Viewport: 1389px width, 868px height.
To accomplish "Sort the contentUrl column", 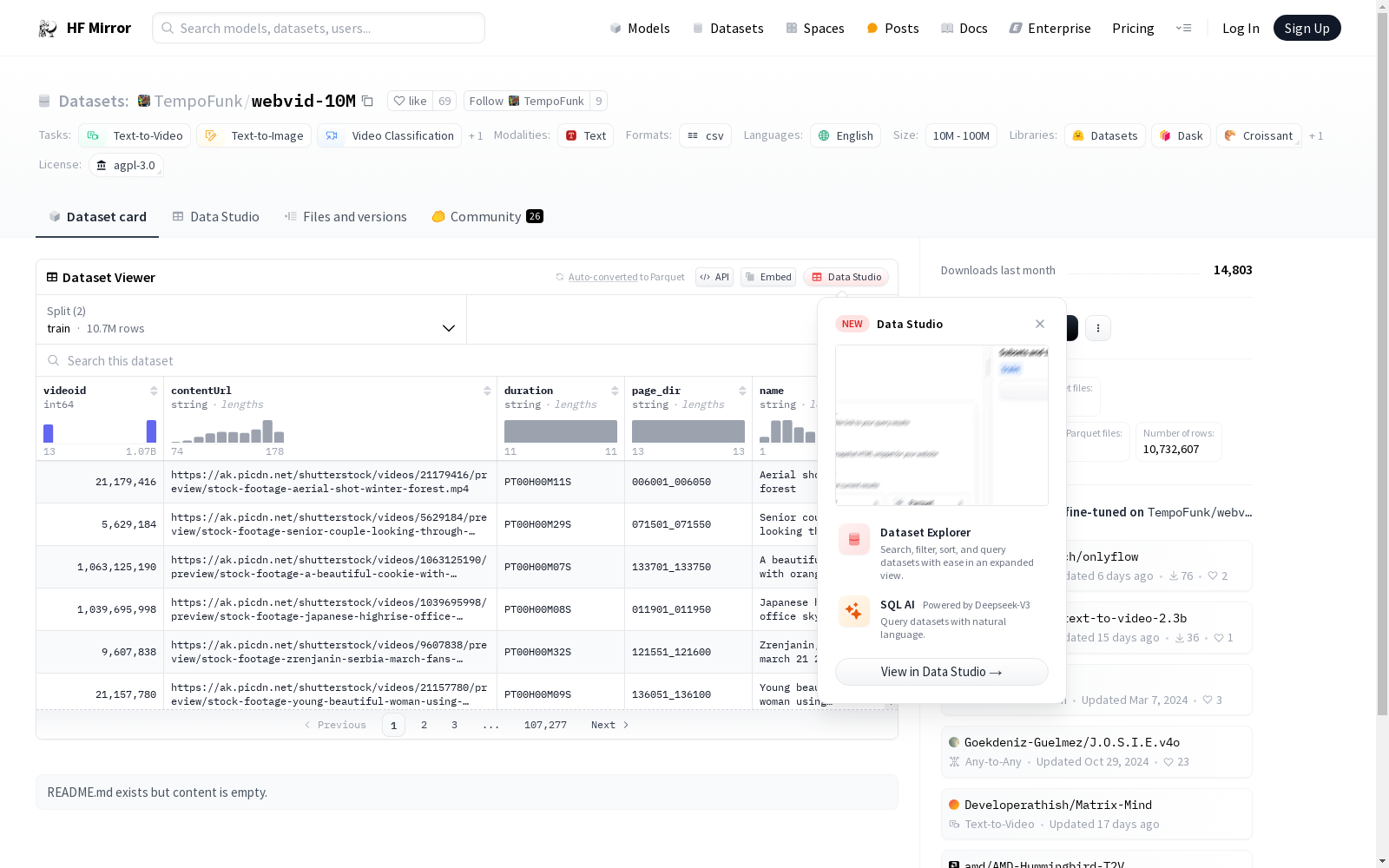I will (487, 391).
